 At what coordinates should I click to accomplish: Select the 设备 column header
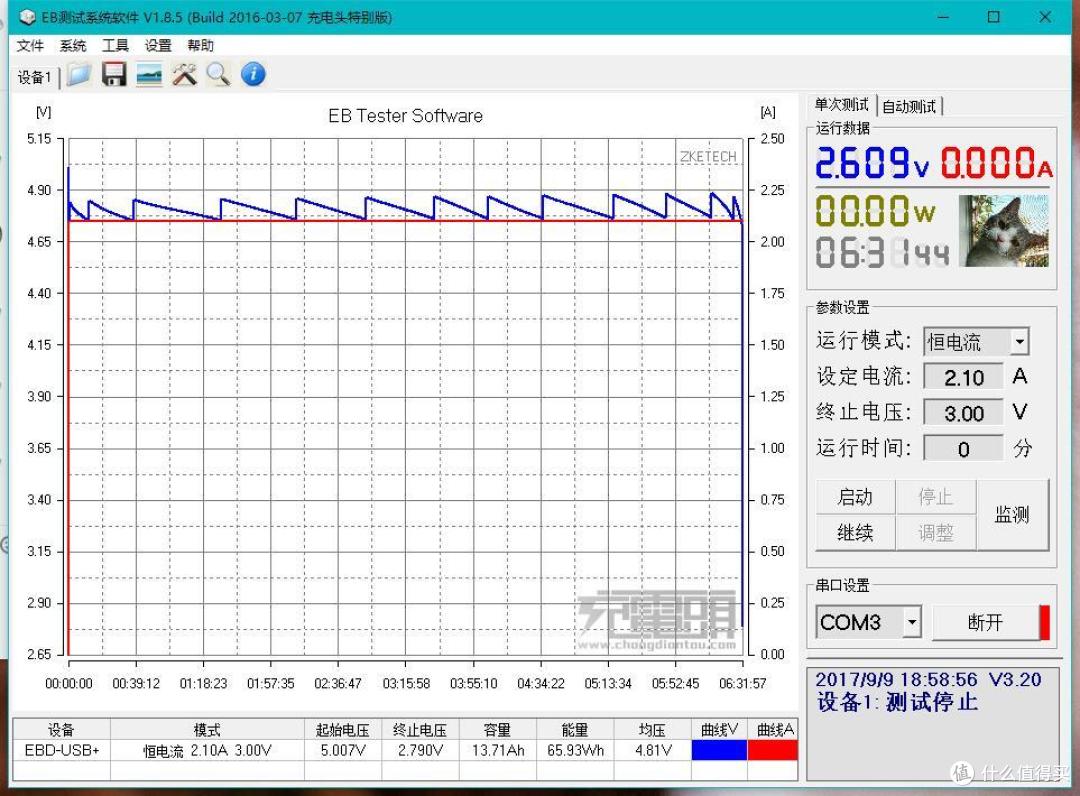pyautogui.click(x=62, y=729)
